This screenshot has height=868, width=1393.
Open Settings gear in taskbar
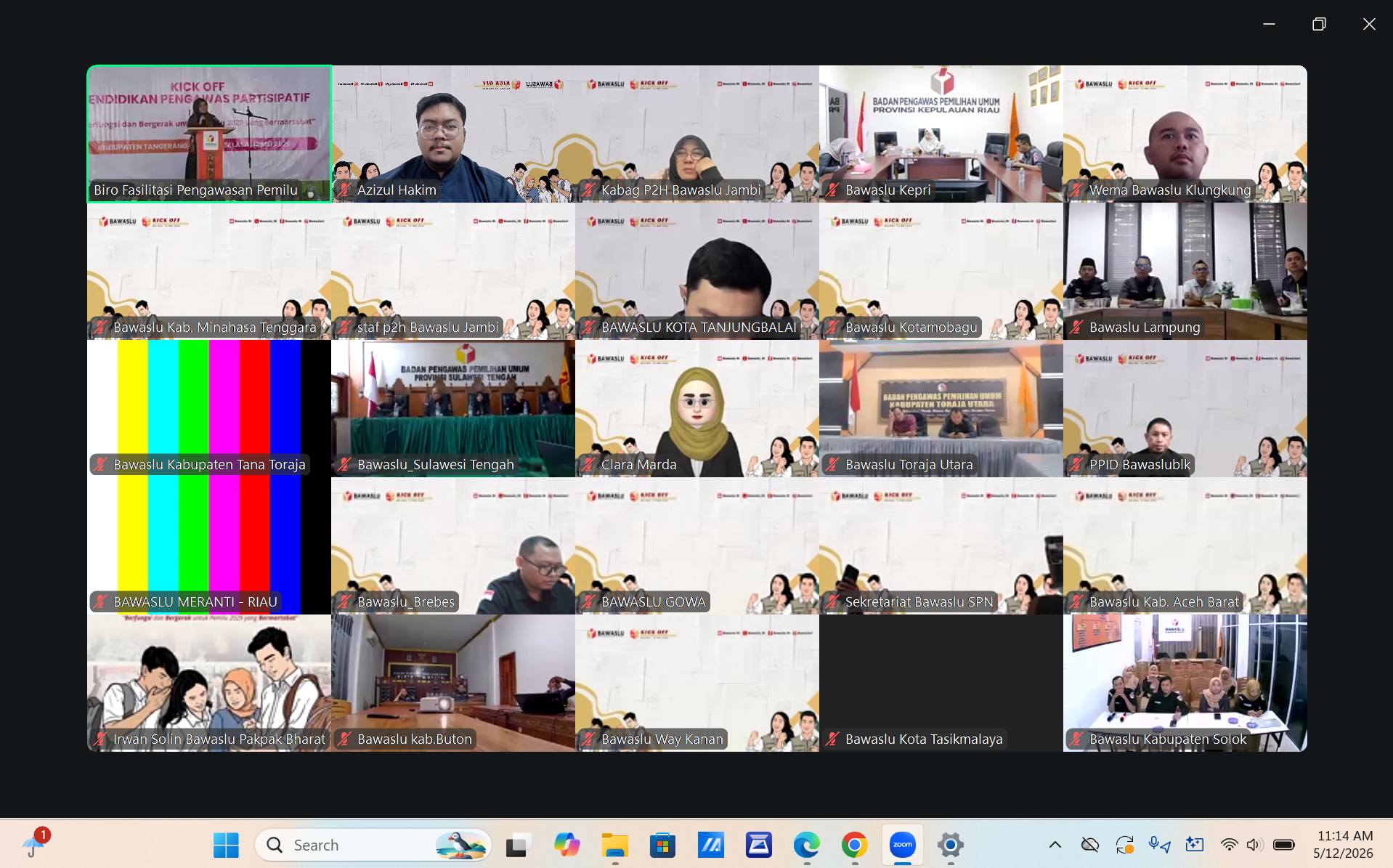coord(950,845)
